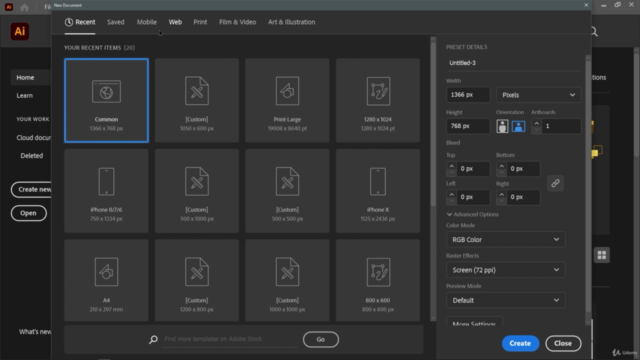This screenshot has height=360, width=640.
Task: Select the iPhone 8/7/6 preset
Action: click(x=106, y=191)
